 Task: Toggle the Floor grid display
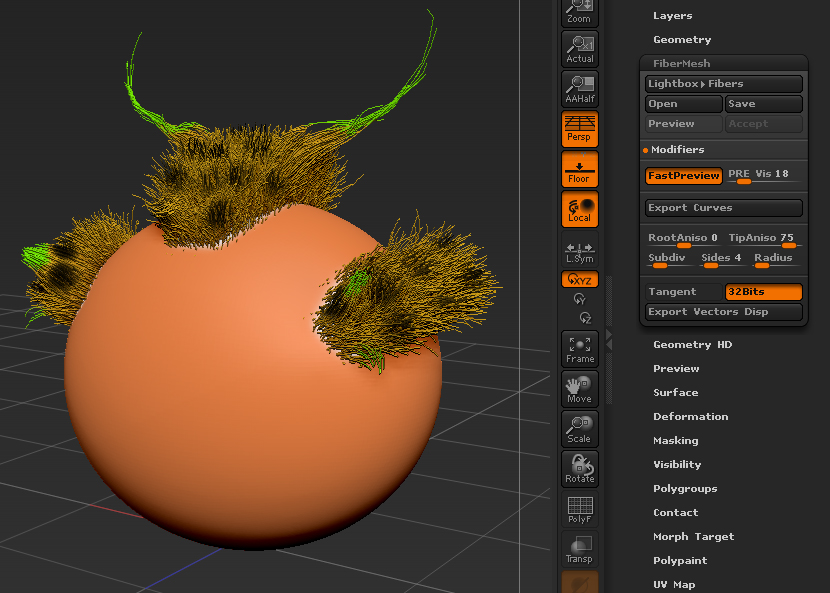click(x=579, y=169)
